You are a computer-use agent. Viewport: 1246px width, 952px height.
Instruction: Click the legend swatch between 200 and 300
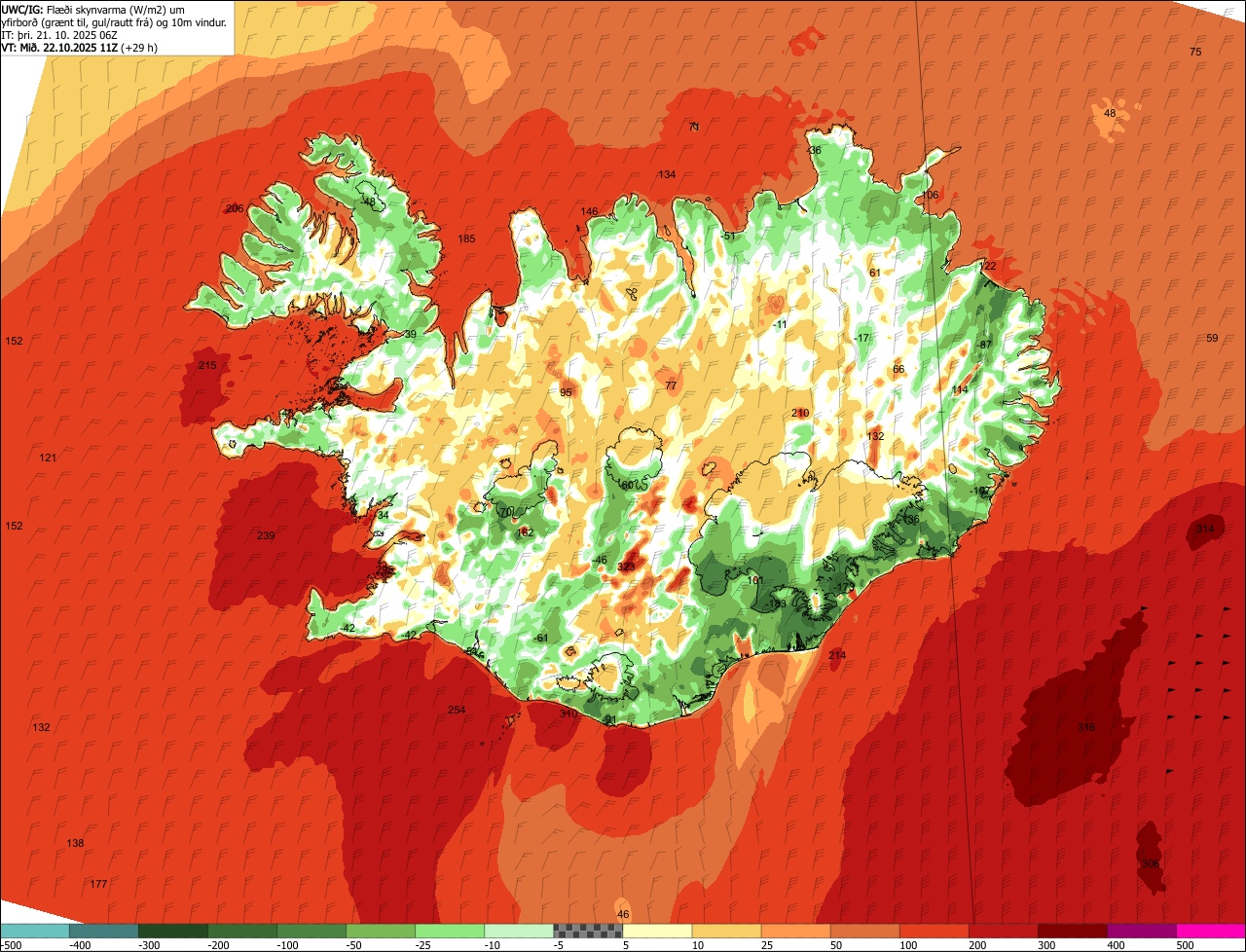point(1003,931)
